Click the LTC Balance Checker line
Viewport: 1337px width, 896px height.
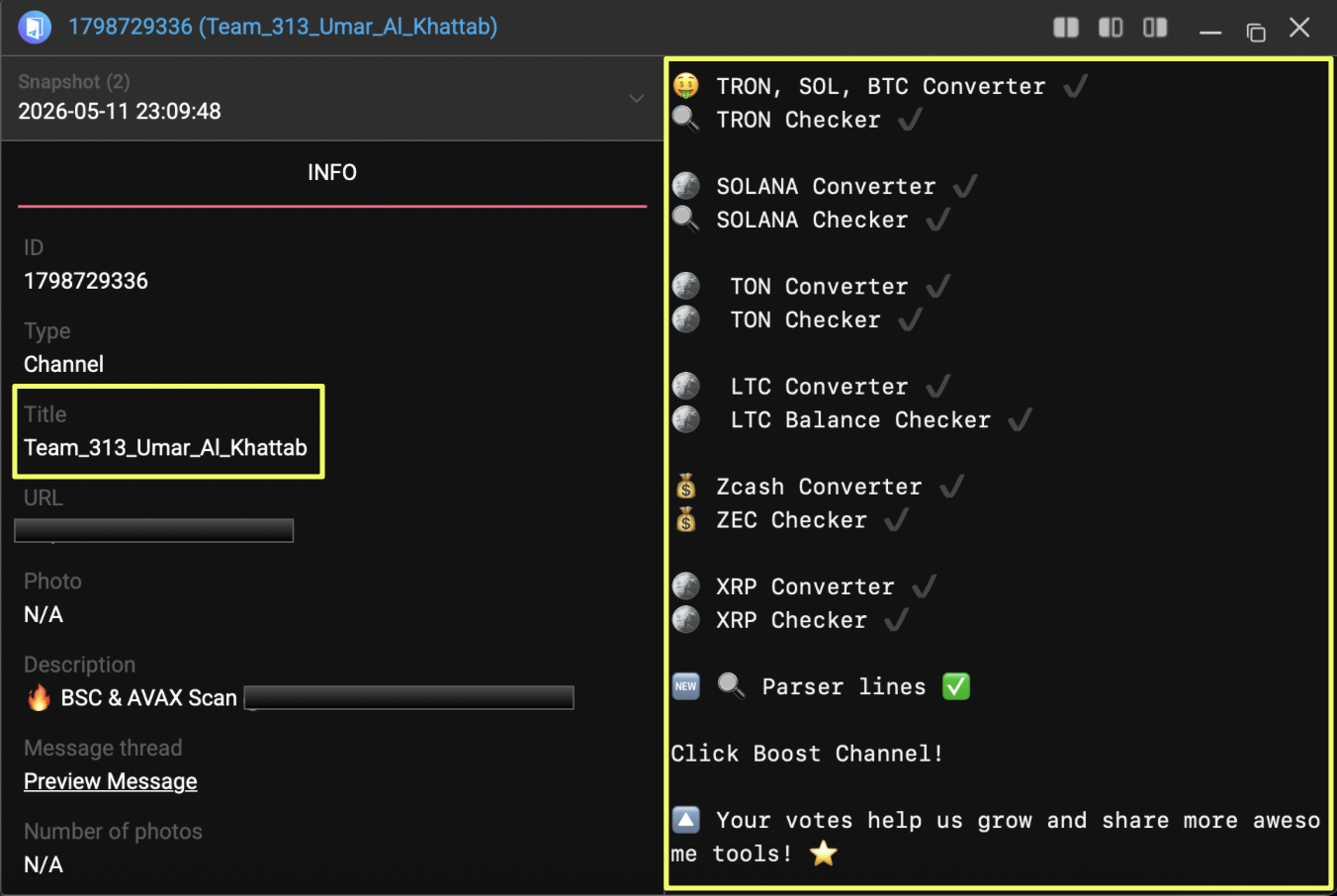[860, 420]
